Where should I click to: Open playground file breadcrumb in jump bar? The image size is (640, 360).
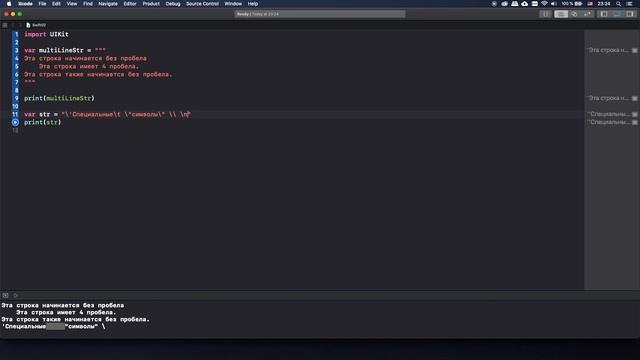(36, 25)
